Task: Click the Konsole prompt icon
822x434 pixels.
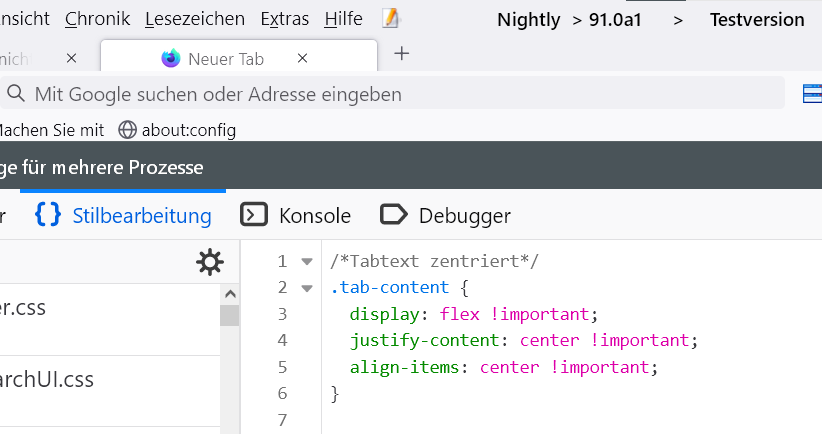Action: click(x=254, y=215)
